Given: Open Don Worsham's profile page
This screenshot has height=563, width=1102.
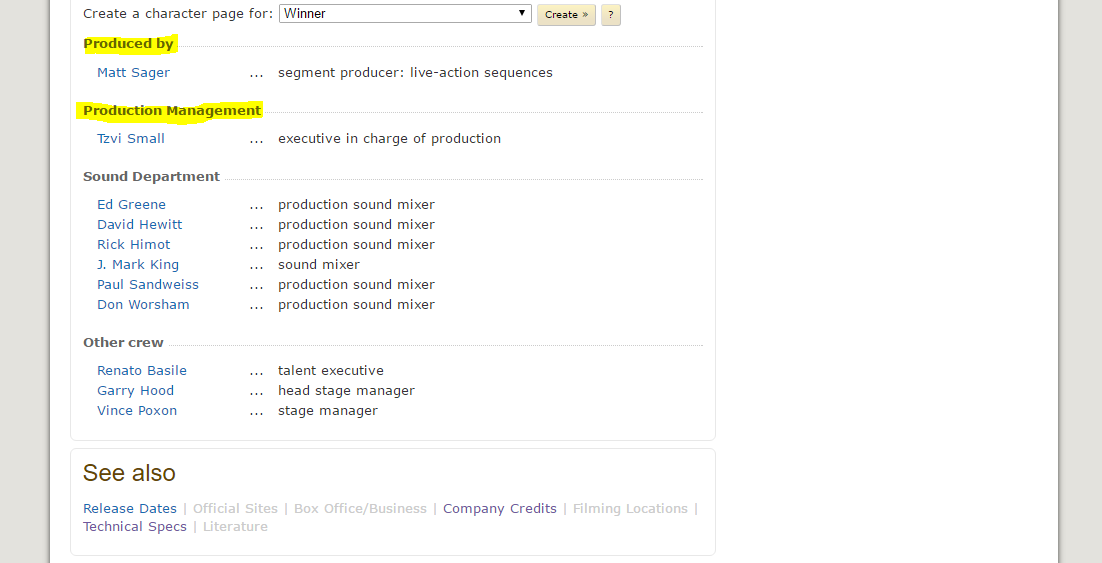Looking at the screenshot, I should pyautogui.click(x=143, y=305).
